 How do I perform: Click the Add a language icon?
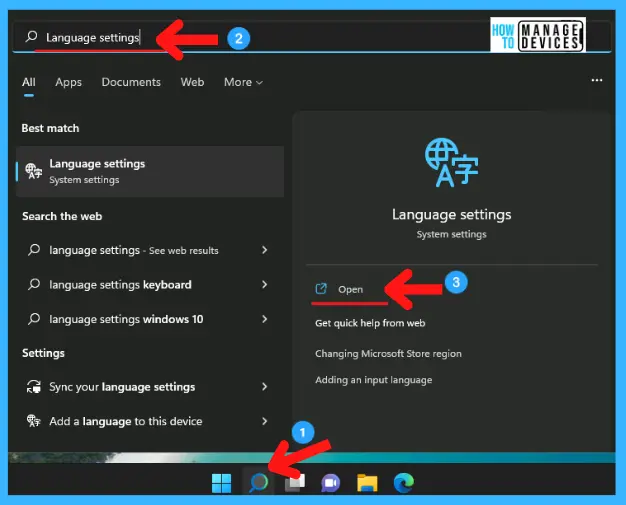tap(34, 421)
